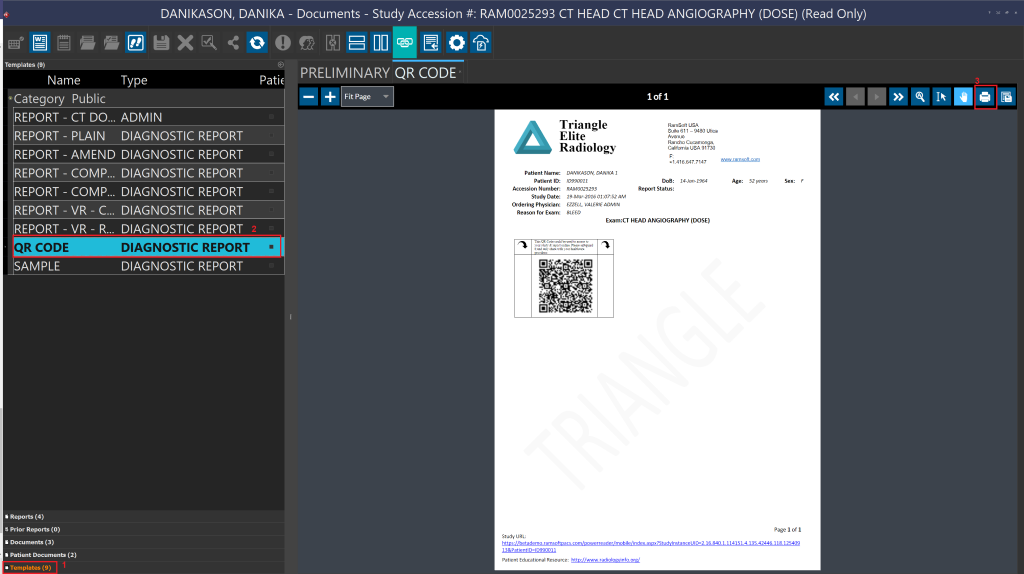Viewport: 1024px width, 574px height.
Task: Click the refresh icon in main toolbar
Action: click(x=257, y=43)
